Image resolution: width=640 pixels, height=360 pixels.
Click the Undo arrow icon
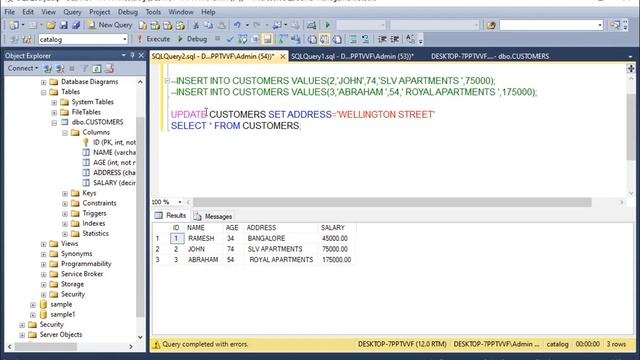coord(237,25)
